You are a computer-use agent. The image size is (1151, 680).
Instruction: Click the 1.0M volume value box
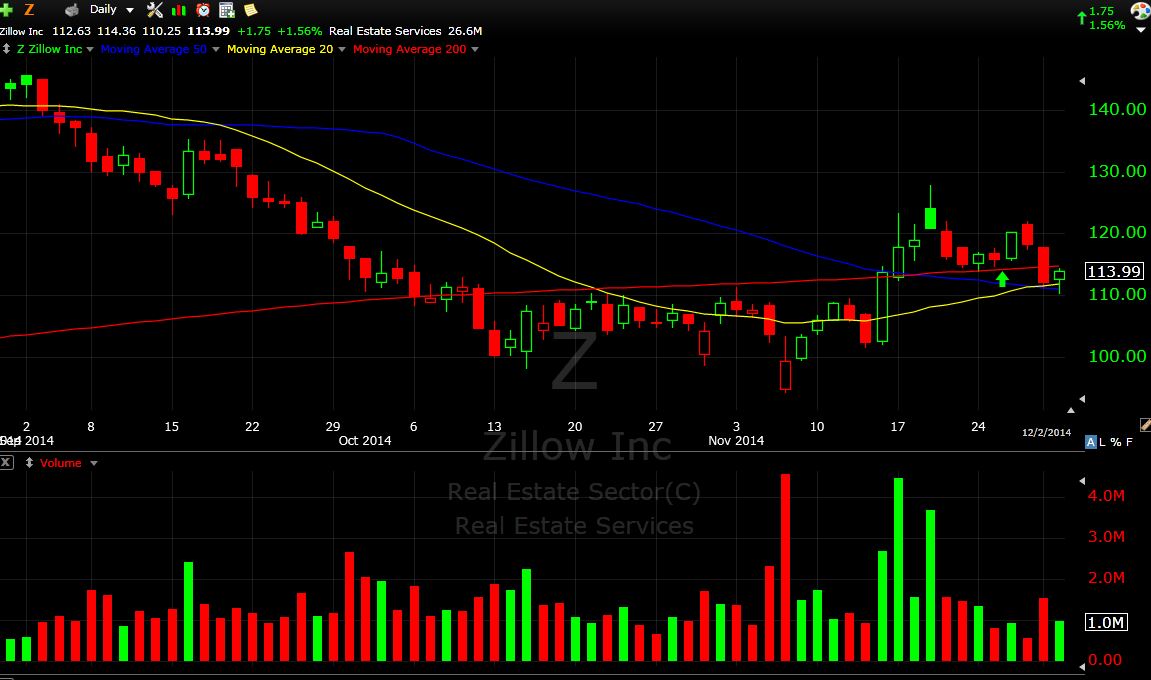point(1105,622)
